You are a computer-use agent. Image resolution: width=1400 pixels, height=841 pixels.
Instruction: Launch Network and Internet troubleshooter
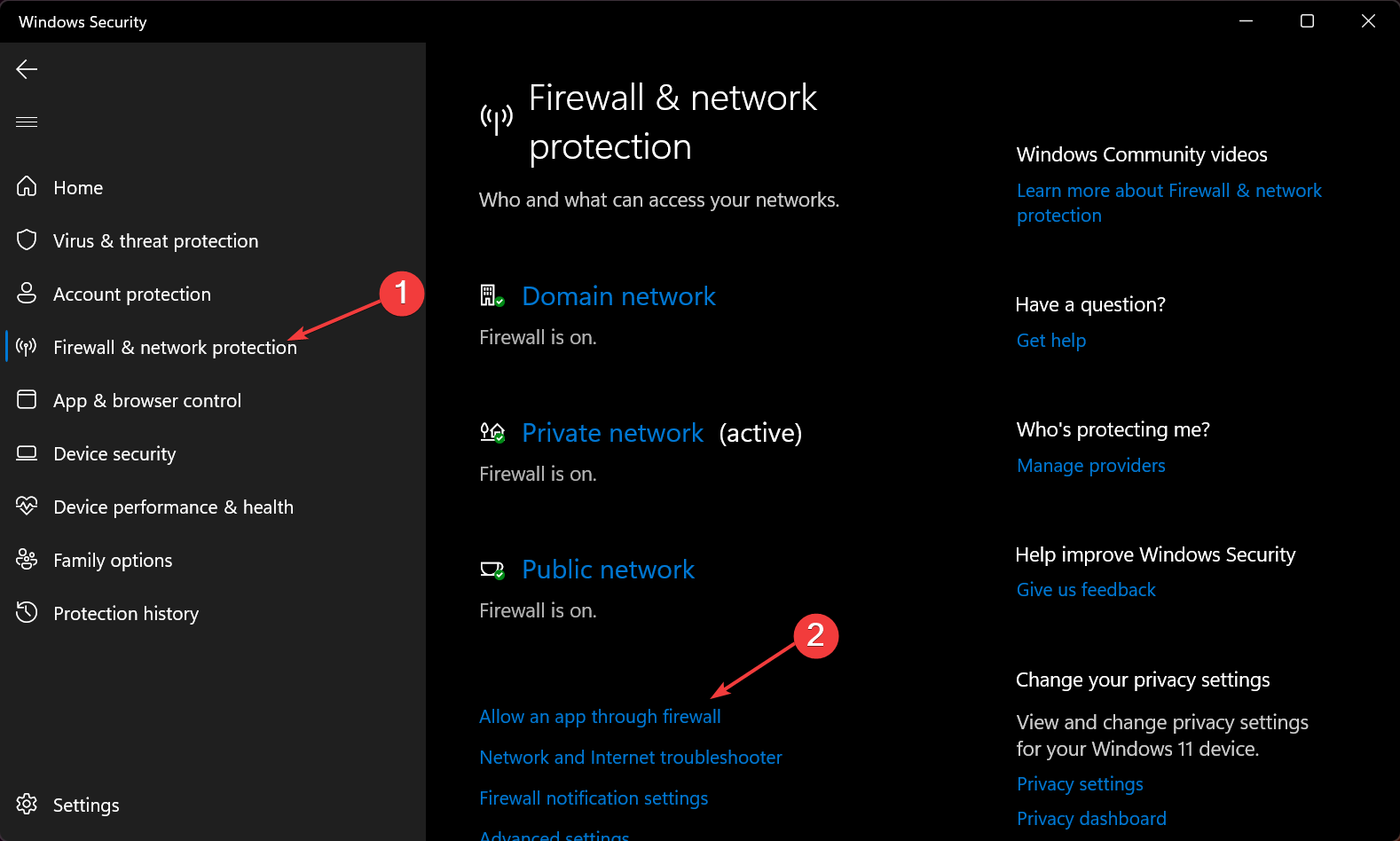630,757
